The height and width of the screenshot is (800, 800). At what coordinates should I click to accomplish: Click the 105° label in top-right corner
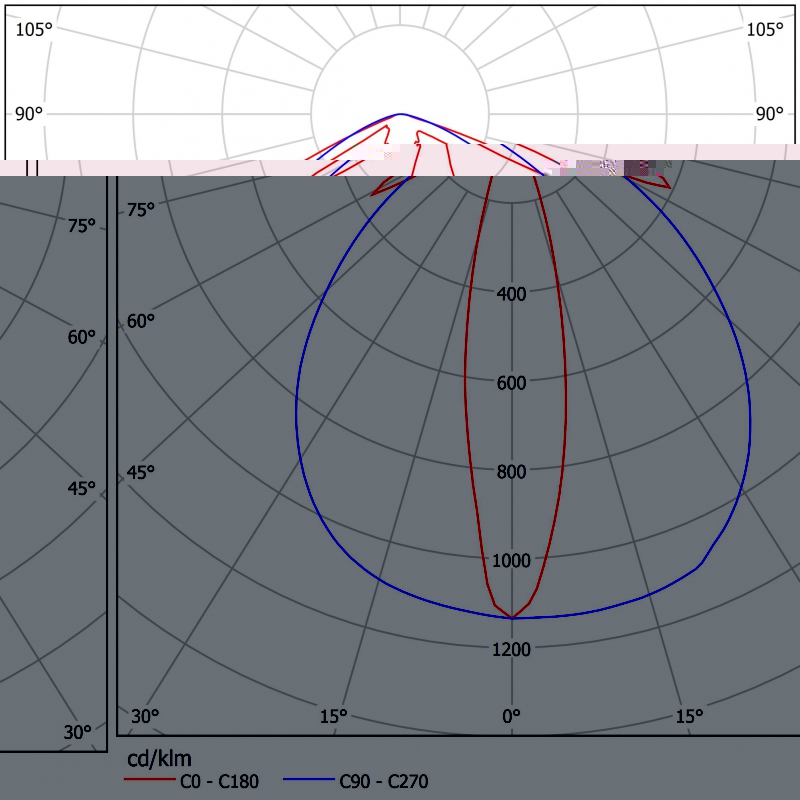click(766, 29)
